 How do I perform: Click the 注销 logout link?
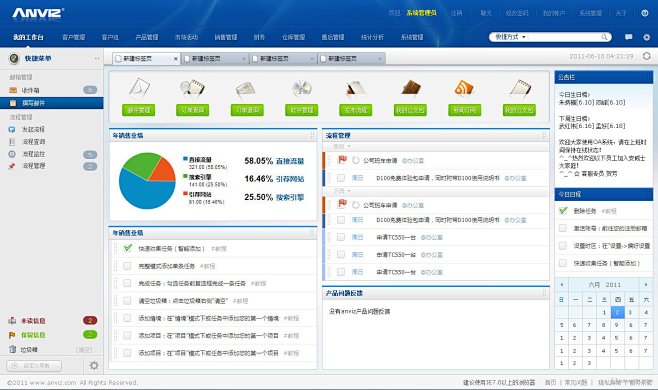(457, 13)
